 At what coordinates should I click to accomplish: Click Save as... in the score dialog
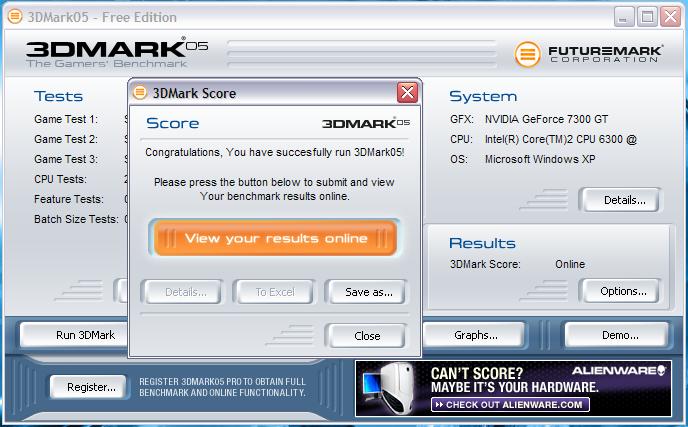(367, 292)
